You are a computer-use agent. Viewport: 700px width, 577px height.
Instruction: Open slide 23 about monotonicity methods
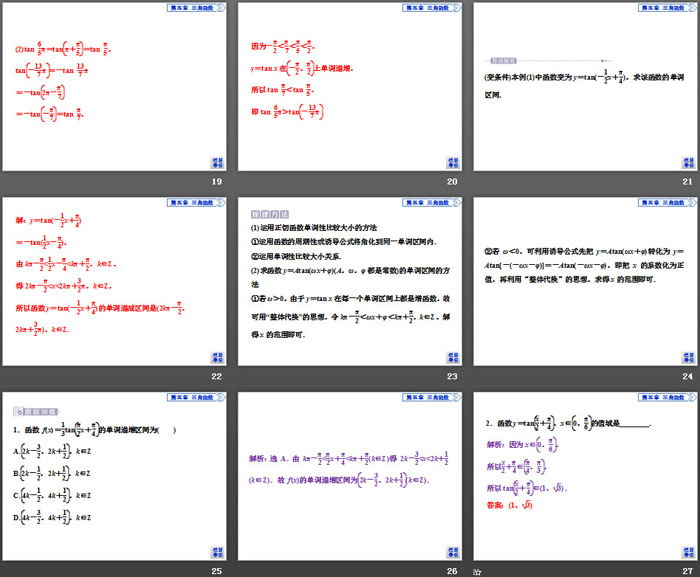point(349,281)
